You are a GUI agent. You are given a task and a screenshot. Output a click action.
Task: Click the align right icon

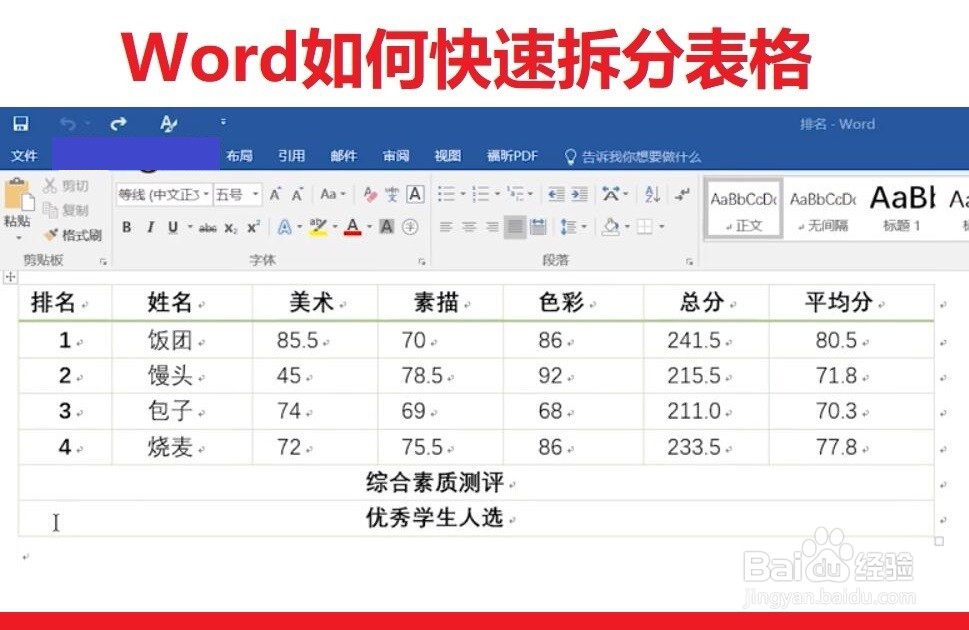pos(492,228)
